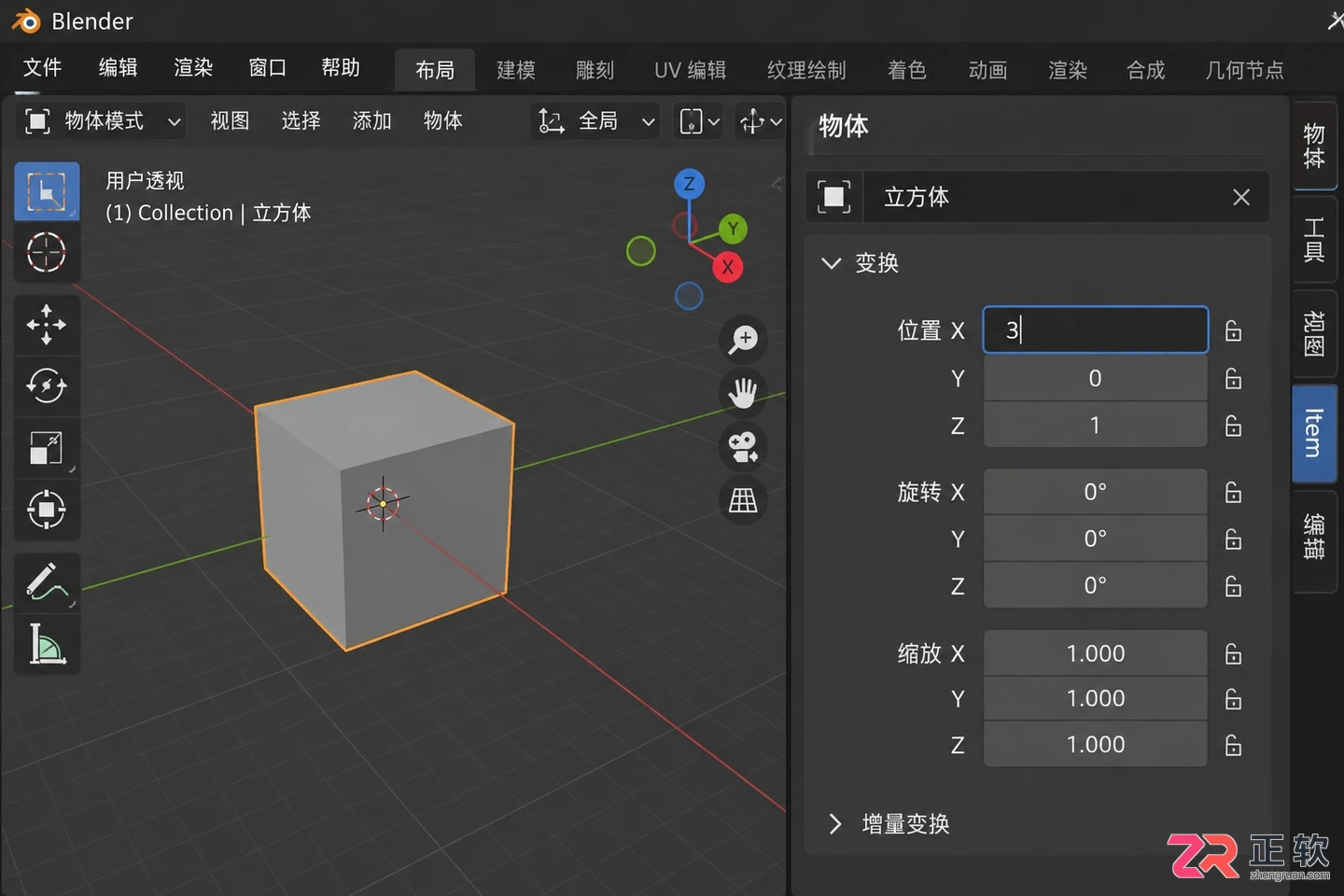Viewport: 1344px width, 896px height.
Task: Select the Scale tool
Action: [47, 447]
